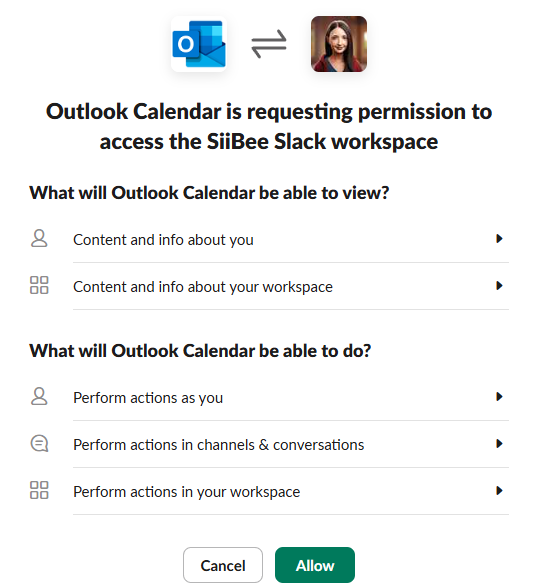This screenshot has width=540, height=587.
Task: Expand 'Content and info about your workspace' arrow
Action: [x=499, y=286]
